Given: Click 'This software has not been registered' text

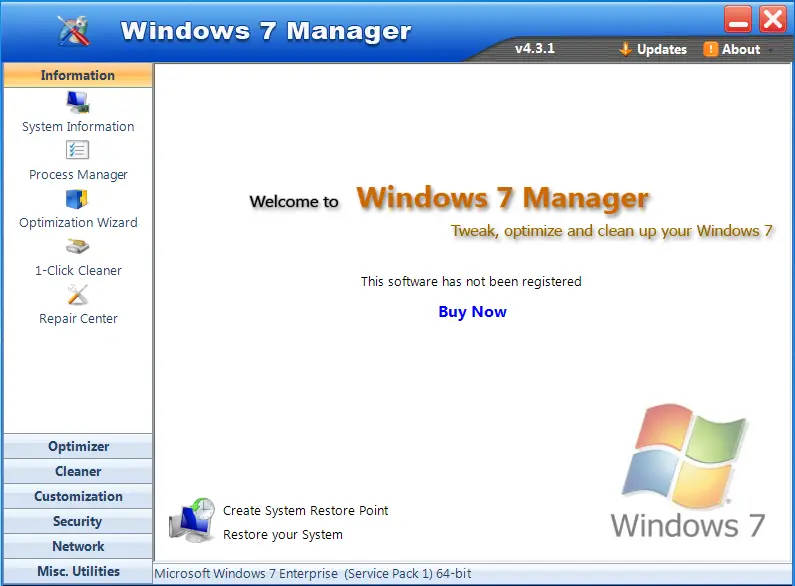Looking at the screenshot, I should (x=471, y=281).
